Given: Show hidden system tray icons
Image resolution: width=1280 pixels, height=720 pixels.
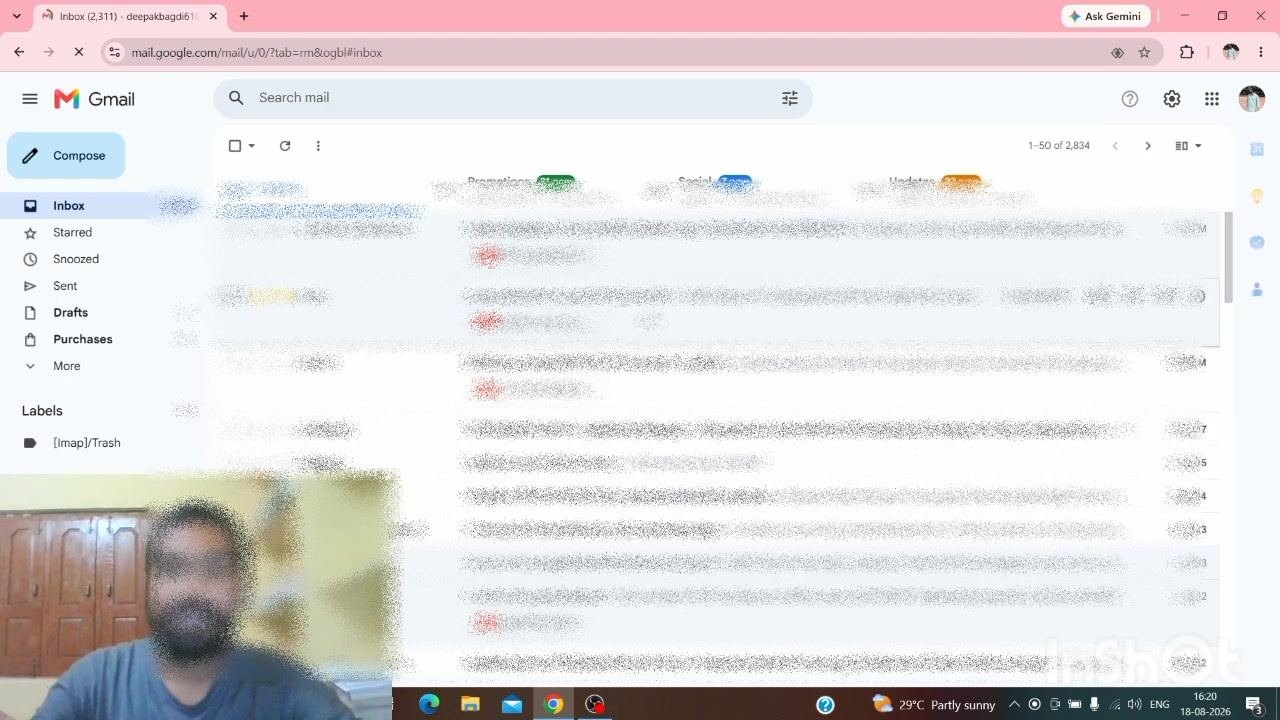Looking at the screenshot, I should point(1014,704).
